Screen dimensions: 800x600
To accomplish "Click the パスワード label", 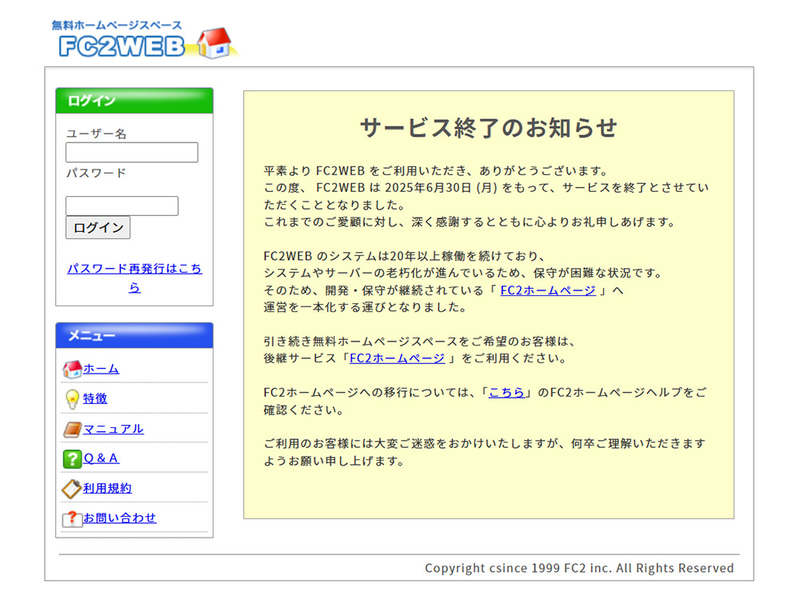I will click(x=96, y=173).
